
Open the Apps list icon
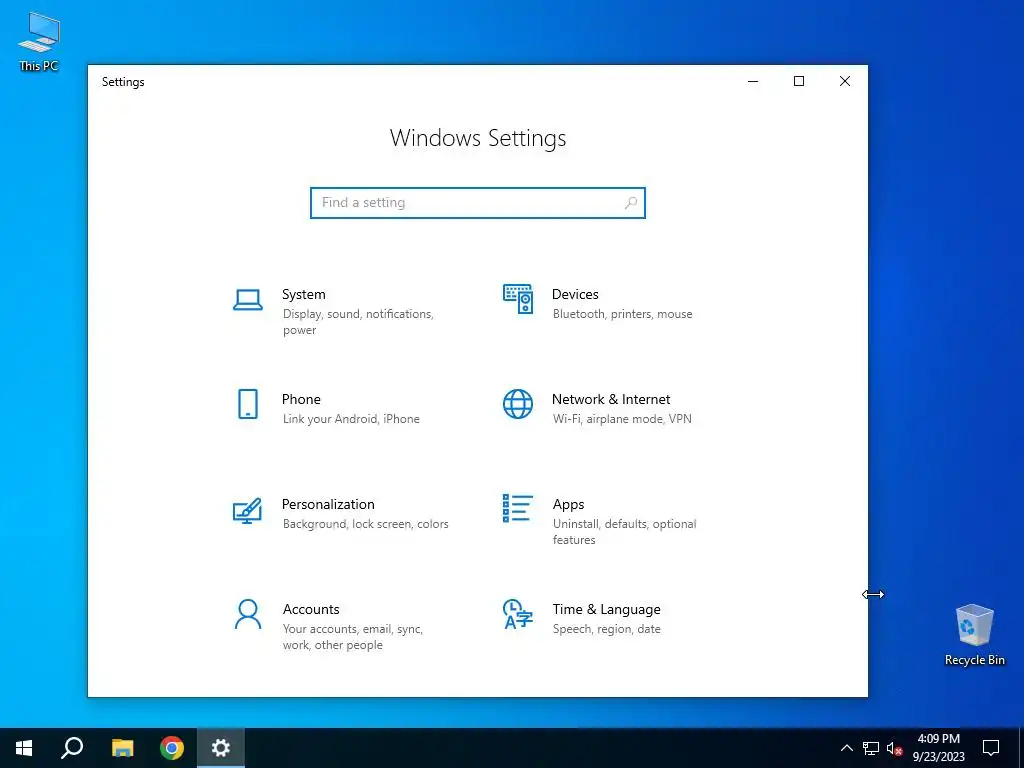[x=518, y=508]
